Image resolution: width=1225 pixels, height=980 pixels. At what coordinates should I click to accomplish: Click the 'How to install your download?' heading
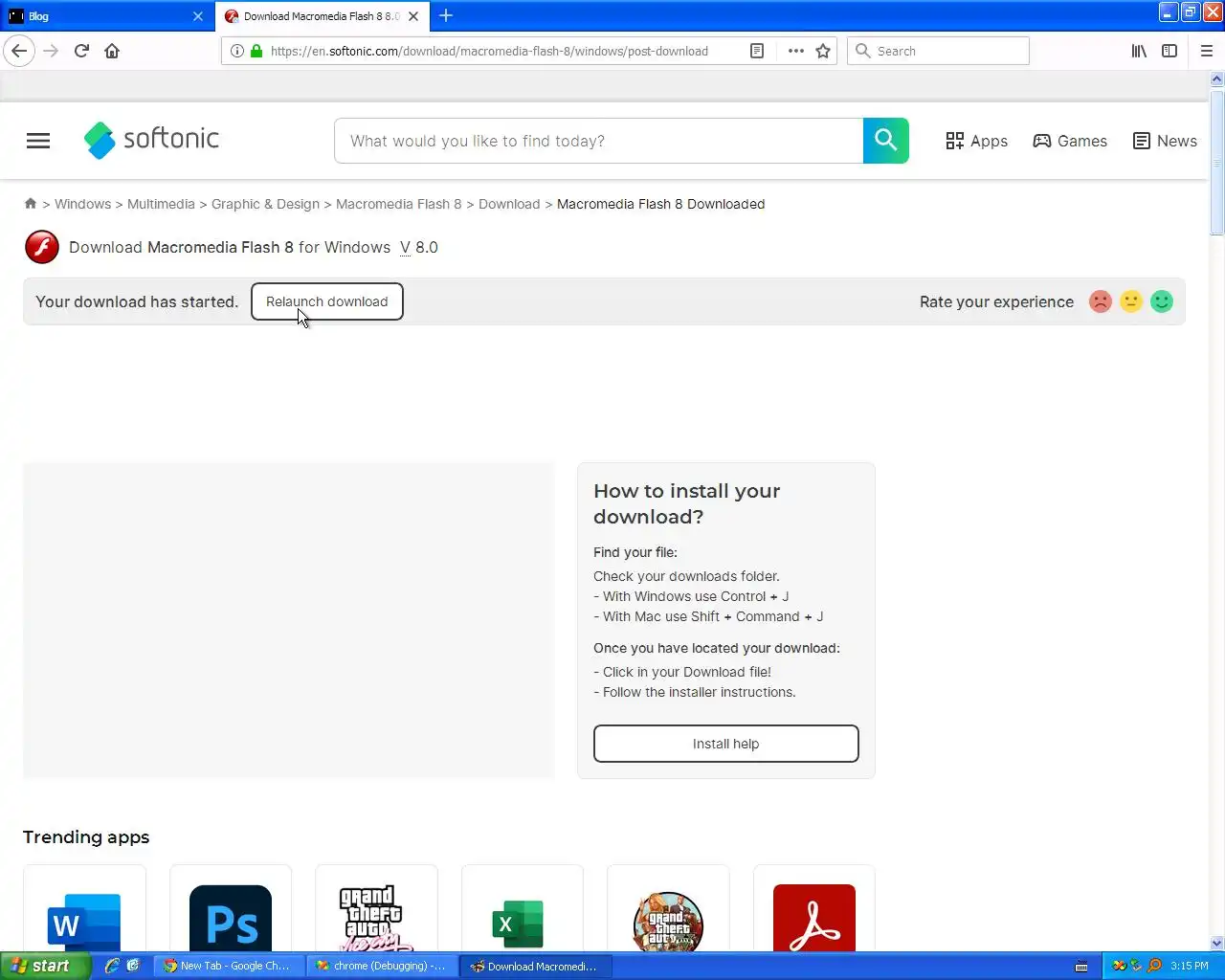coord(687,503)
